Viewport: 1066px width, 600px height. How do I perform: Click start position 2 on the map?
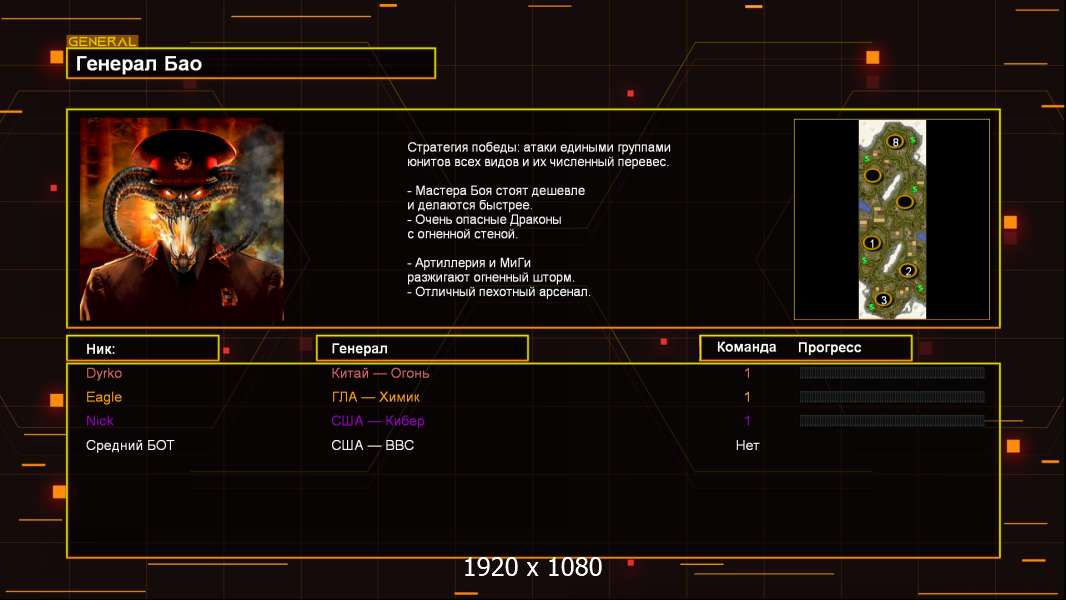908,270
